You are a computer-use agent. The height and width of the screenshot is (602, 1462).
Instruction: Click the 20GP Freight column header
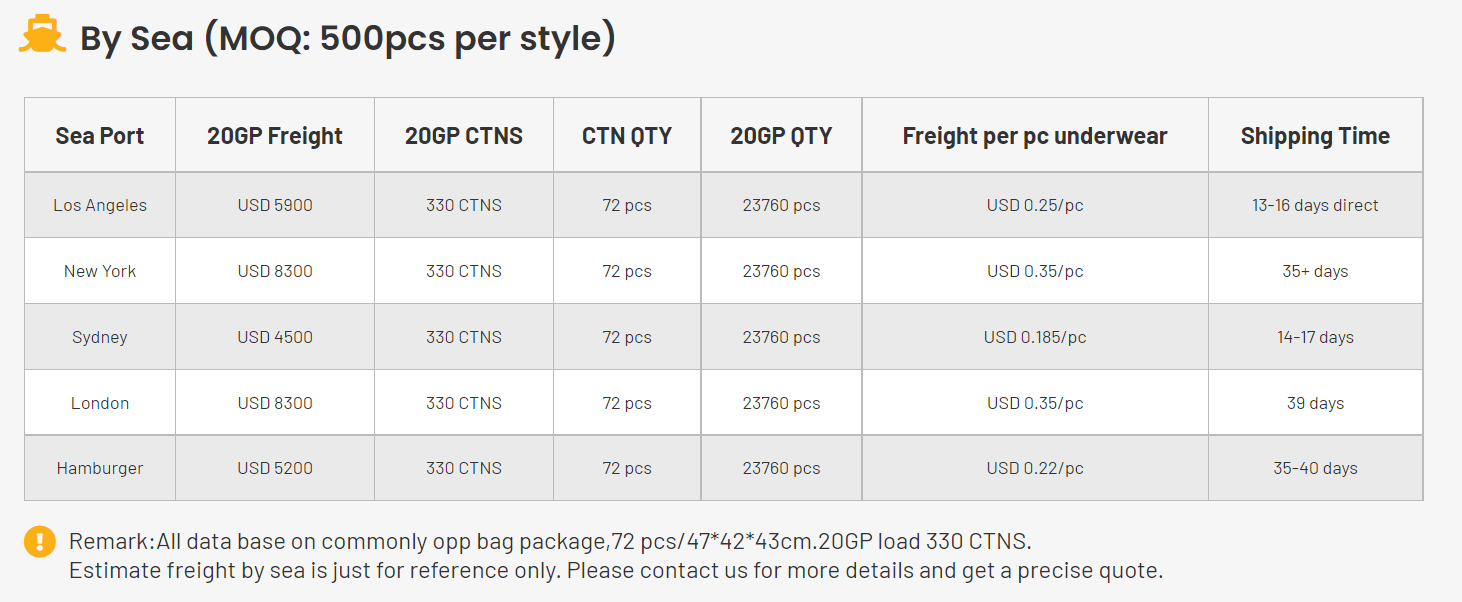coord(275,136)
